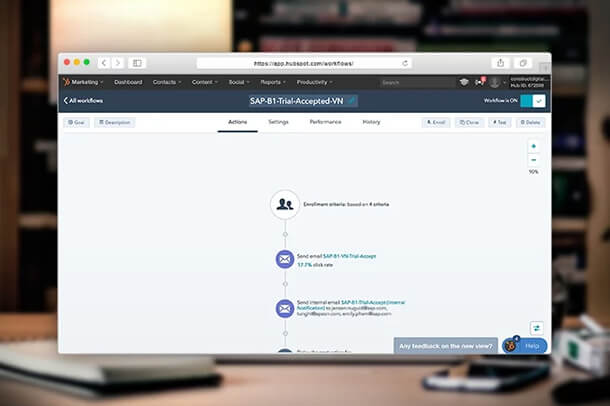This screenshot has height=406, width=610.
Task: Click the HubSpot sprocket logo
Action: click(66, 82)
